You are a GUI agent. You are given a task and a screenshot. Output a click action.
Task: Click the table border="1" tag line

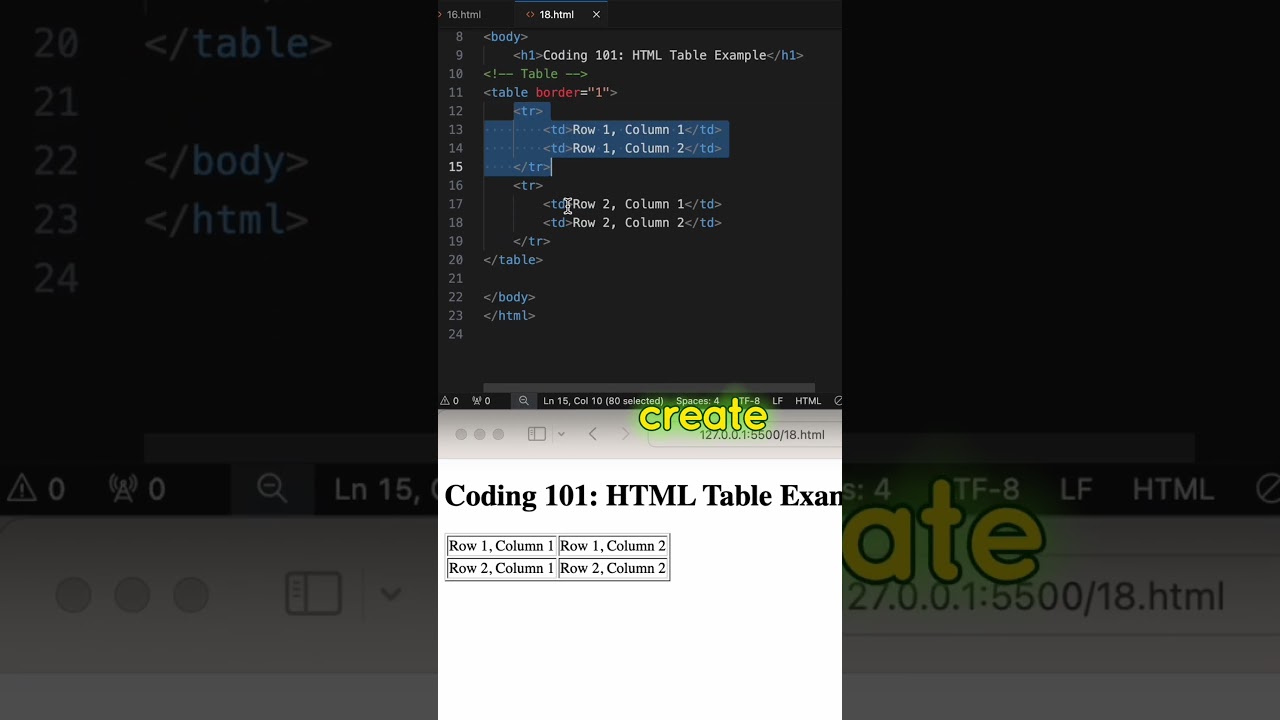pyautogui.click(x=550, y=92)
